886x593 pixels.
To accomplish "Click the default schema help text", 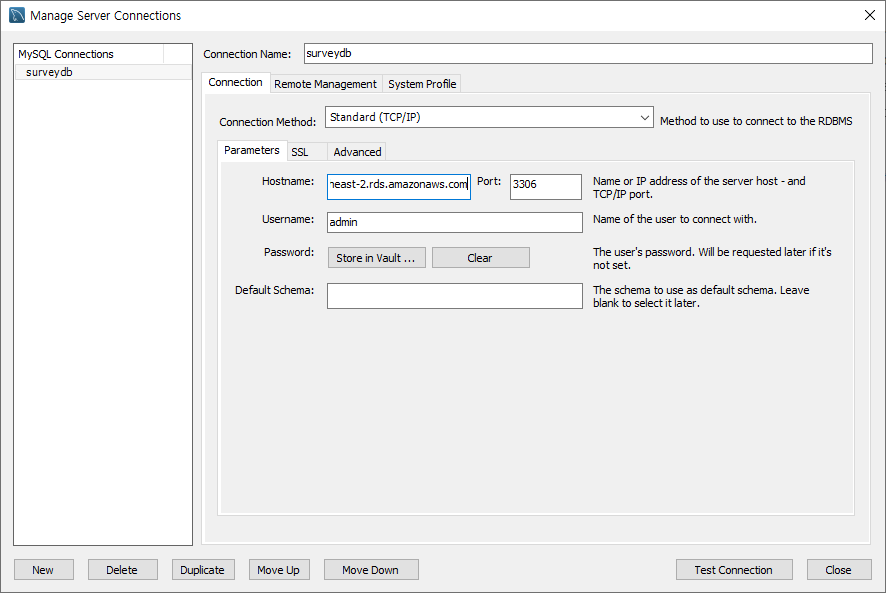I will [701, 296].
